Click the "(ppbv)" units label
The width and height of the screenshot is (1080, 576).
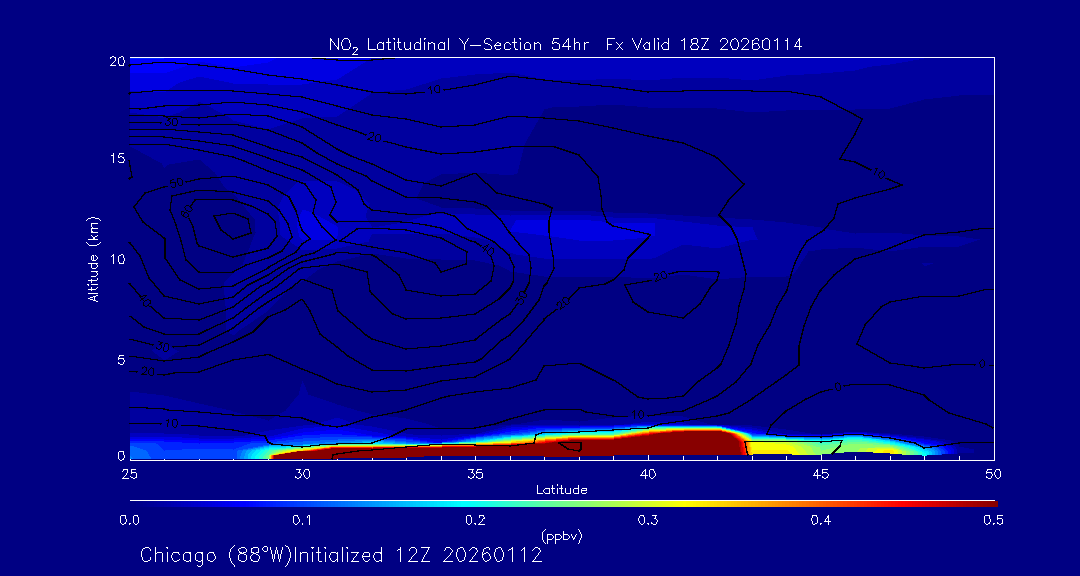click(x=562, y=536)
